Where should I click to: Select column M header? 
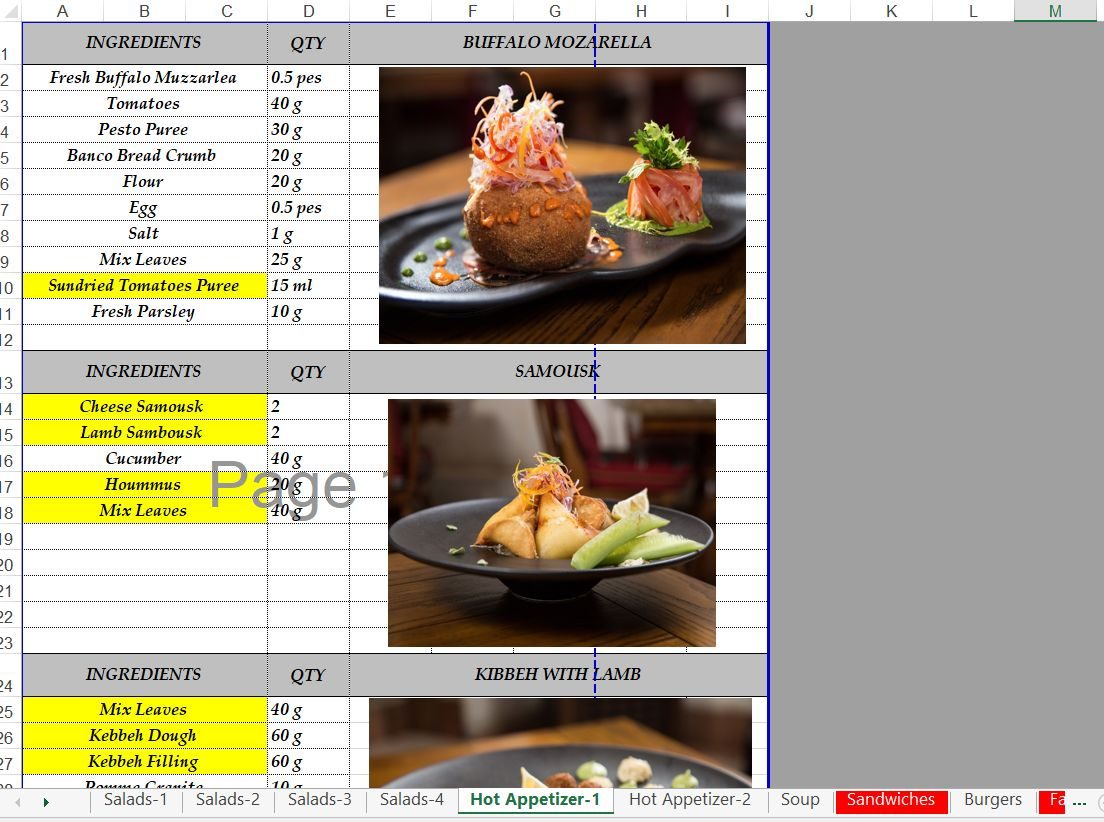click(x=1055, y=11)
